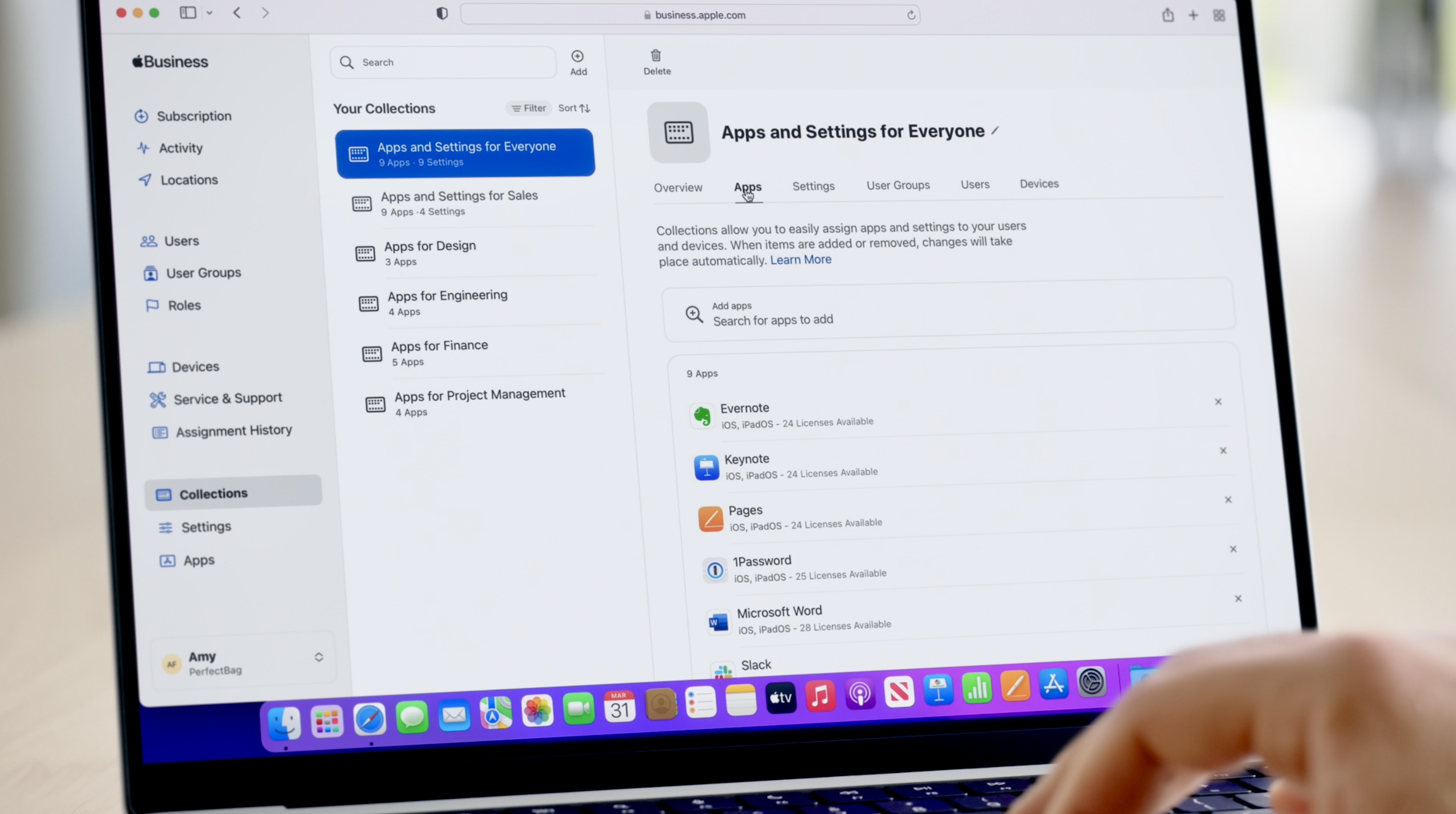The image size is (1456, 814).
Task: Open Roles in the sidebar
Action: coord(173,305)
